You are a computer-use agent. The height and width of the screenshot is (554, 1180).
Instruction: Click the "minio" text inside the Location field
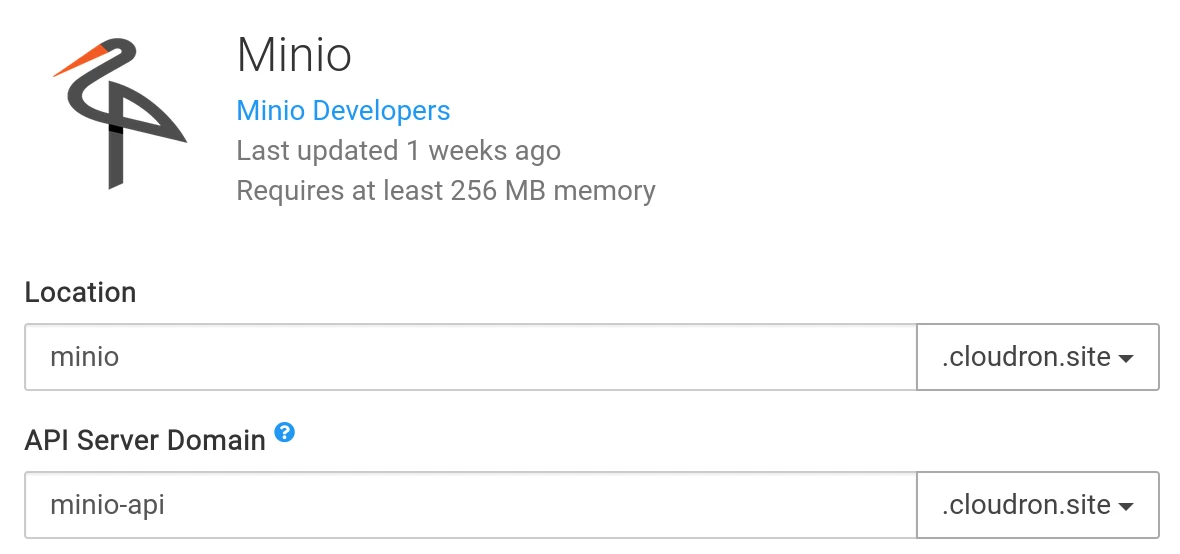85,357
